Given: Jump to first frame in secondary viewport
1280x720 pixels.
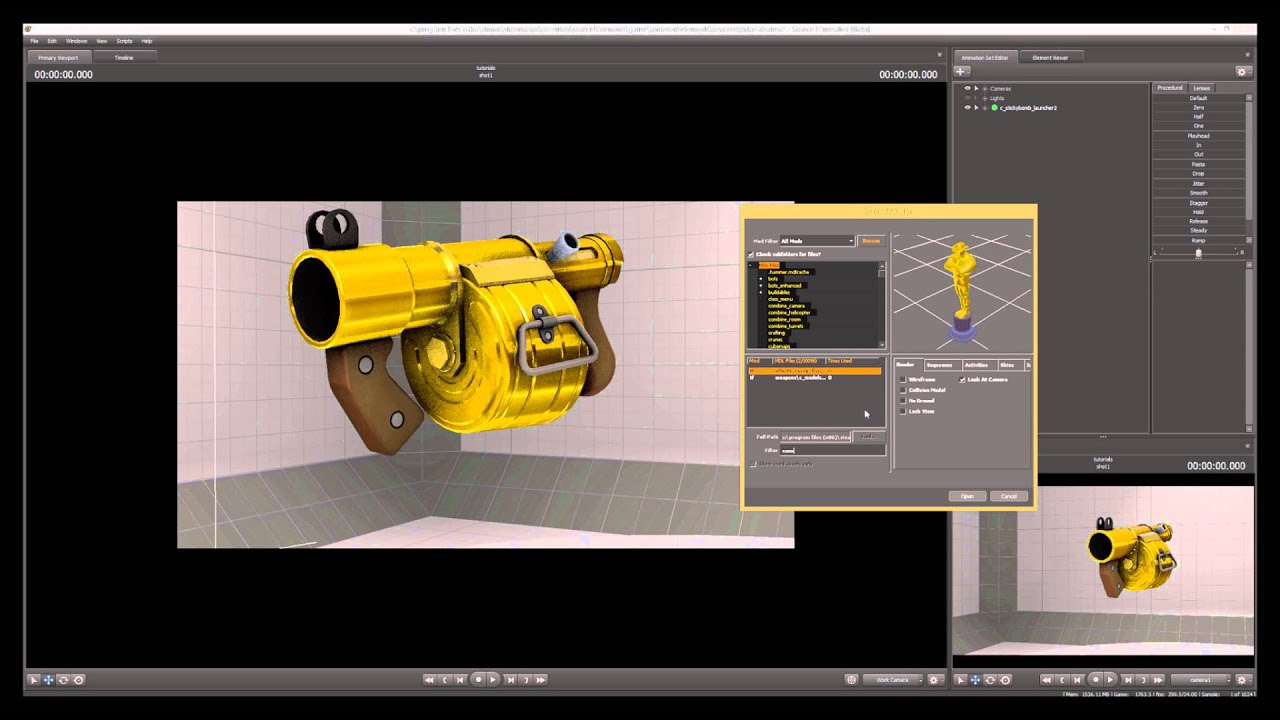Looking at the screenshot, I should click(1046, 680).
